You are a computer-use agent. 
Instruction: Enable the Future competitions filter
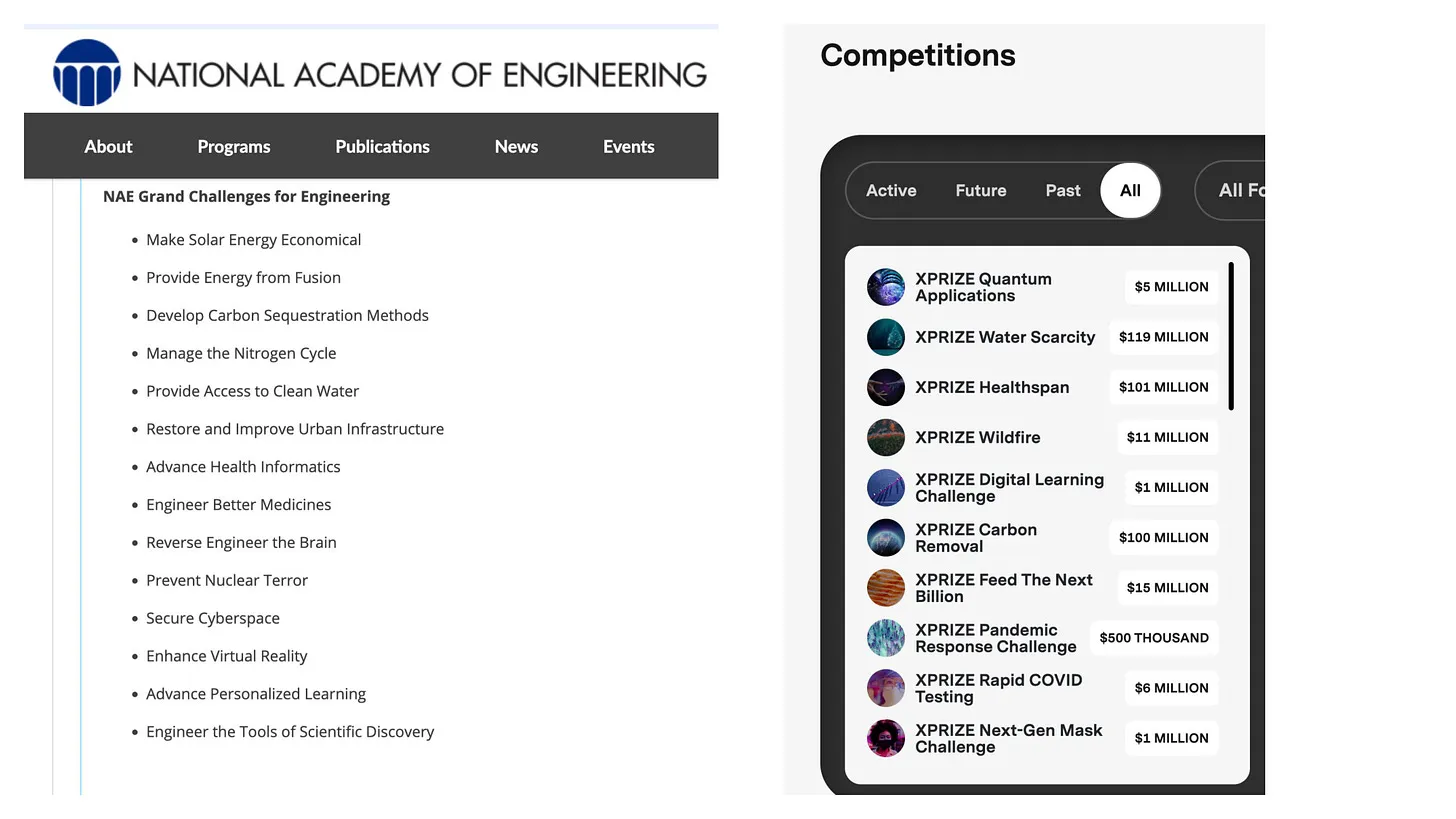click(980, 190)
